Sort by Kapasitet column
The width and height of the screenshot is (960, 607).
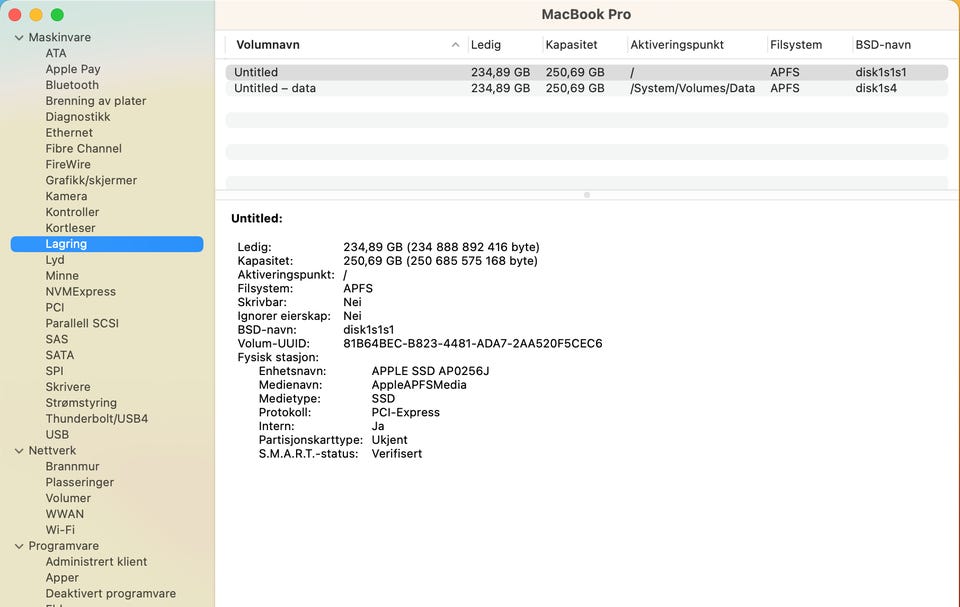[571, 45]
